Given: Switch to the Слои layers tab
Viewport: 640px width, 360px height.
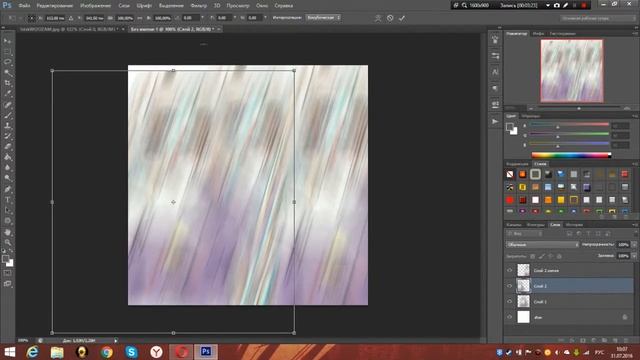Looking at the screenshot, I should tap(555, 224).
